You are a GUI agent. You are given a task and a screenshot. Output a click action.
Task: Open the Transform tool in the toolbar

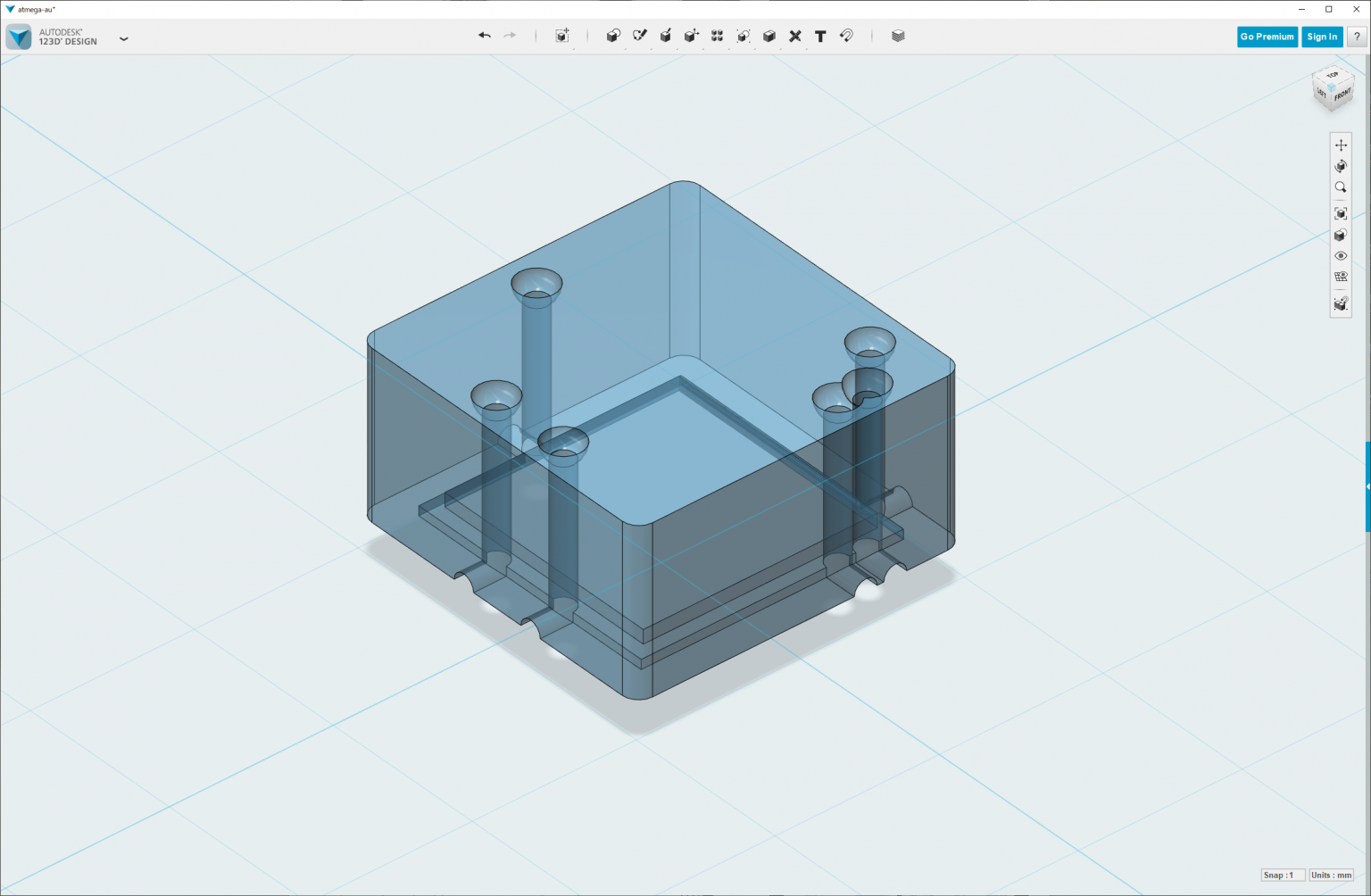point(562,36)
